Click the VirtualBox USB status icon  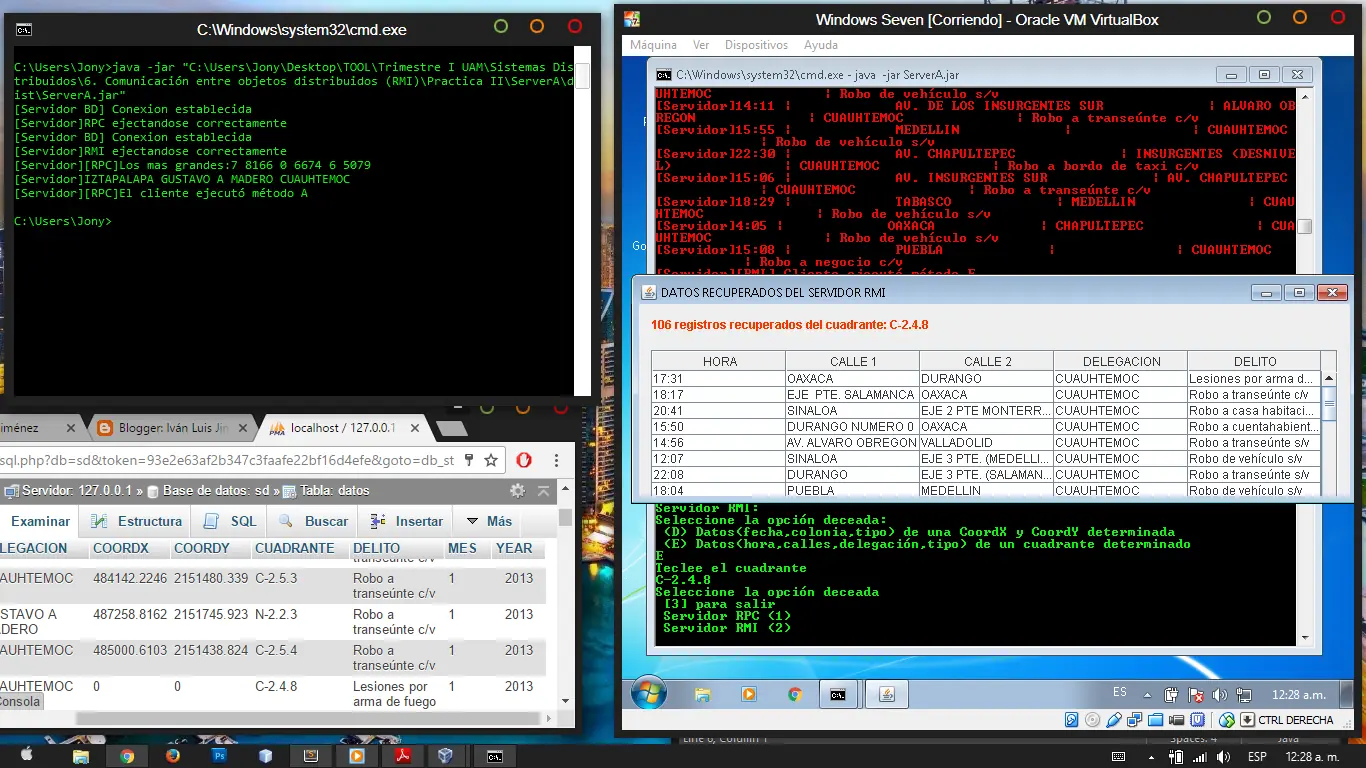[x=1114, y=720]
